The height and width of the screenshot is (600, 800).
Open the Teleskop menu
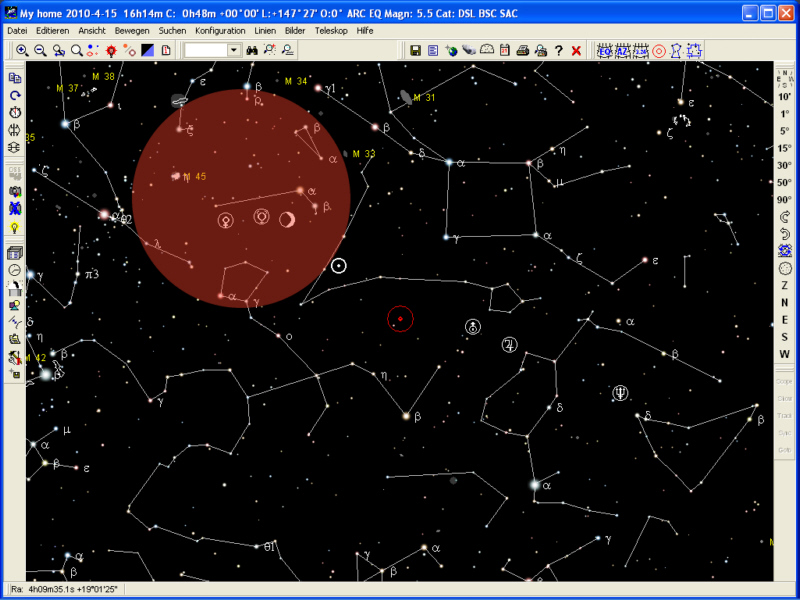pyautogui.click(x=331, y=31)
